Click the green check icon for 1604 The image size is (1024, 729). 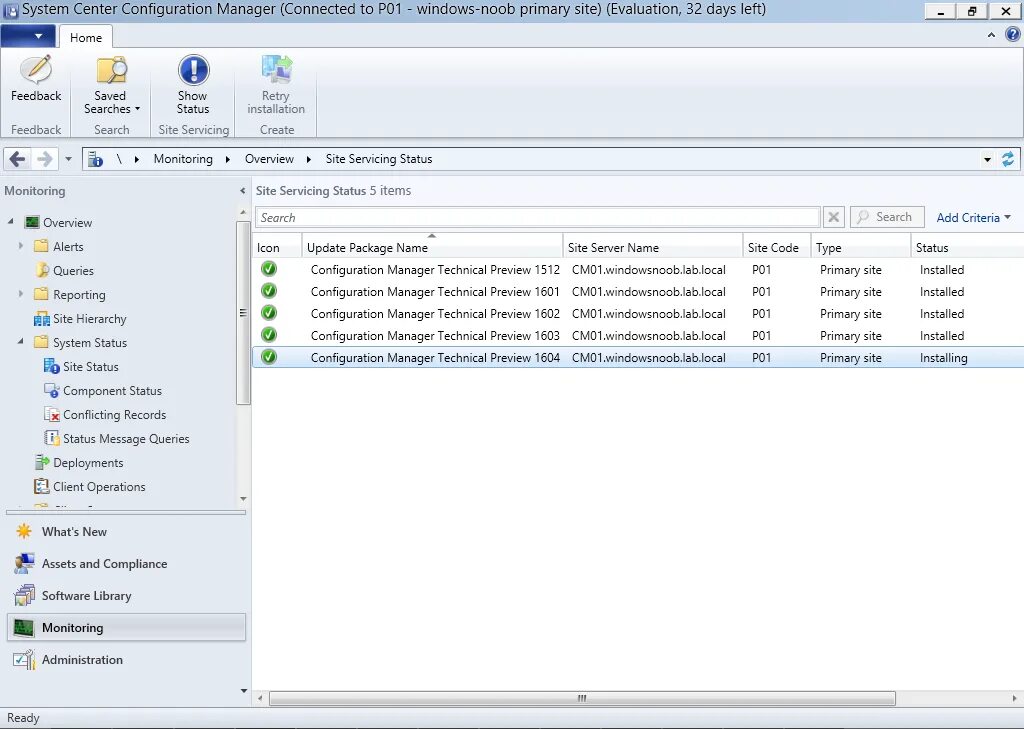tap(268, 357)
